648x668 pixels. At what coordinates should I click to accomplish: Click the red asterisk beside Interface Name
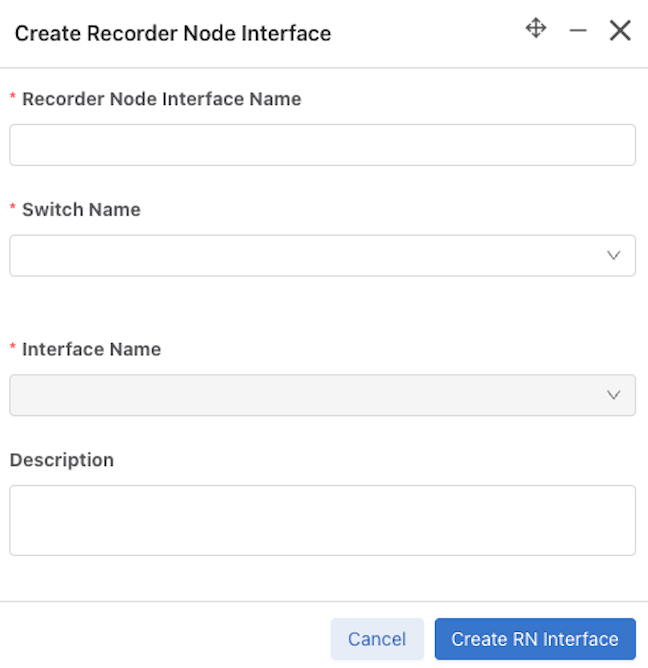click(13, 347)
